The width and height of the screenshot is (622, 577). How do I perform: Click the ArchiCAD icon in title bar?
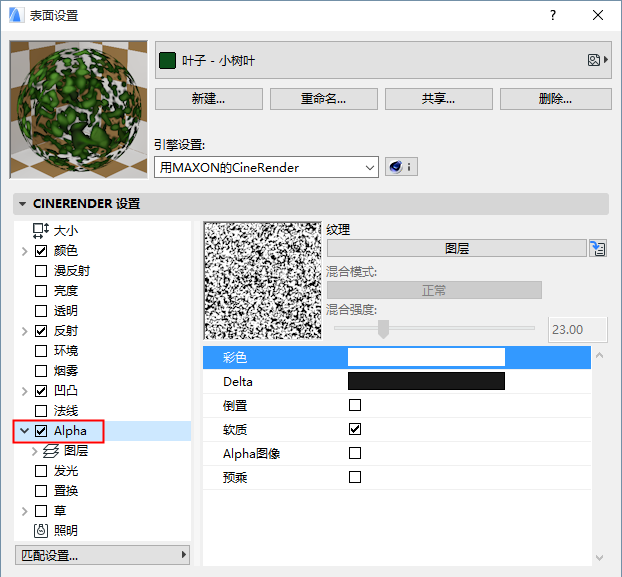pyautogui.click(x=16, y=15)
